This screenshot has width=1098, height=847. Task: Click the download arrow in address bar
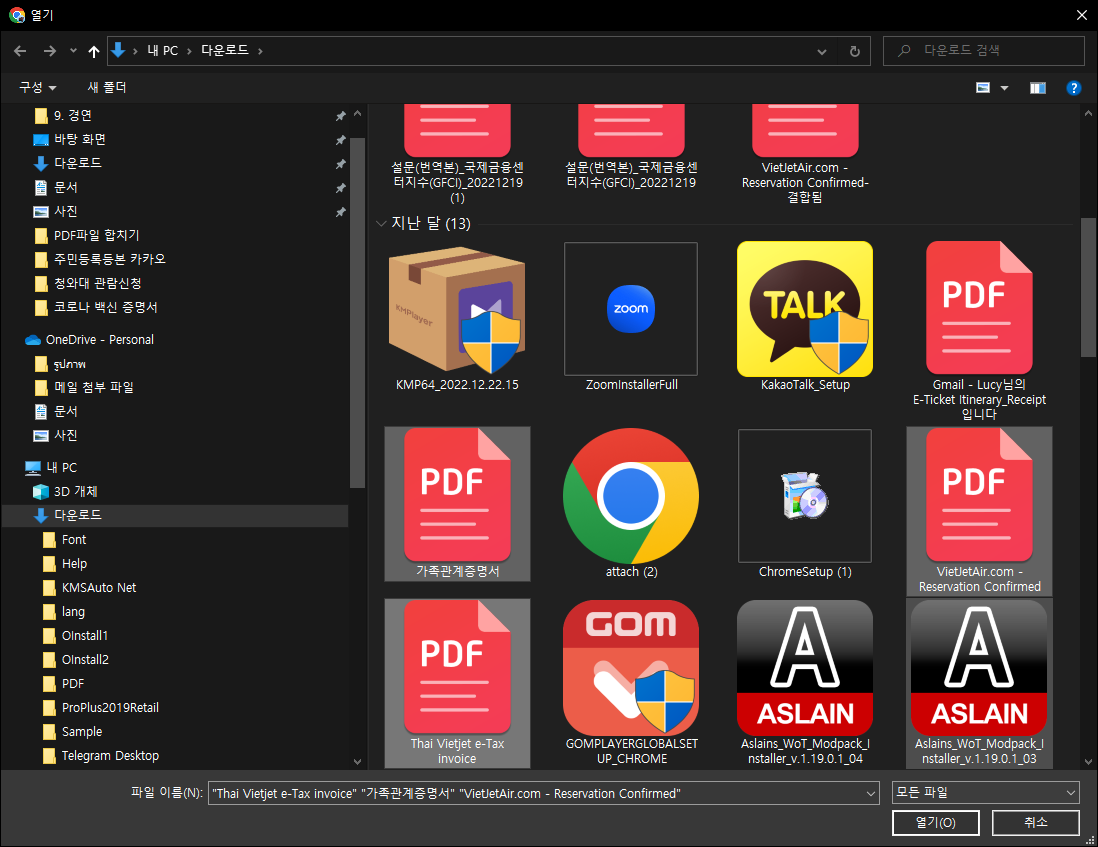click(118, 50)
